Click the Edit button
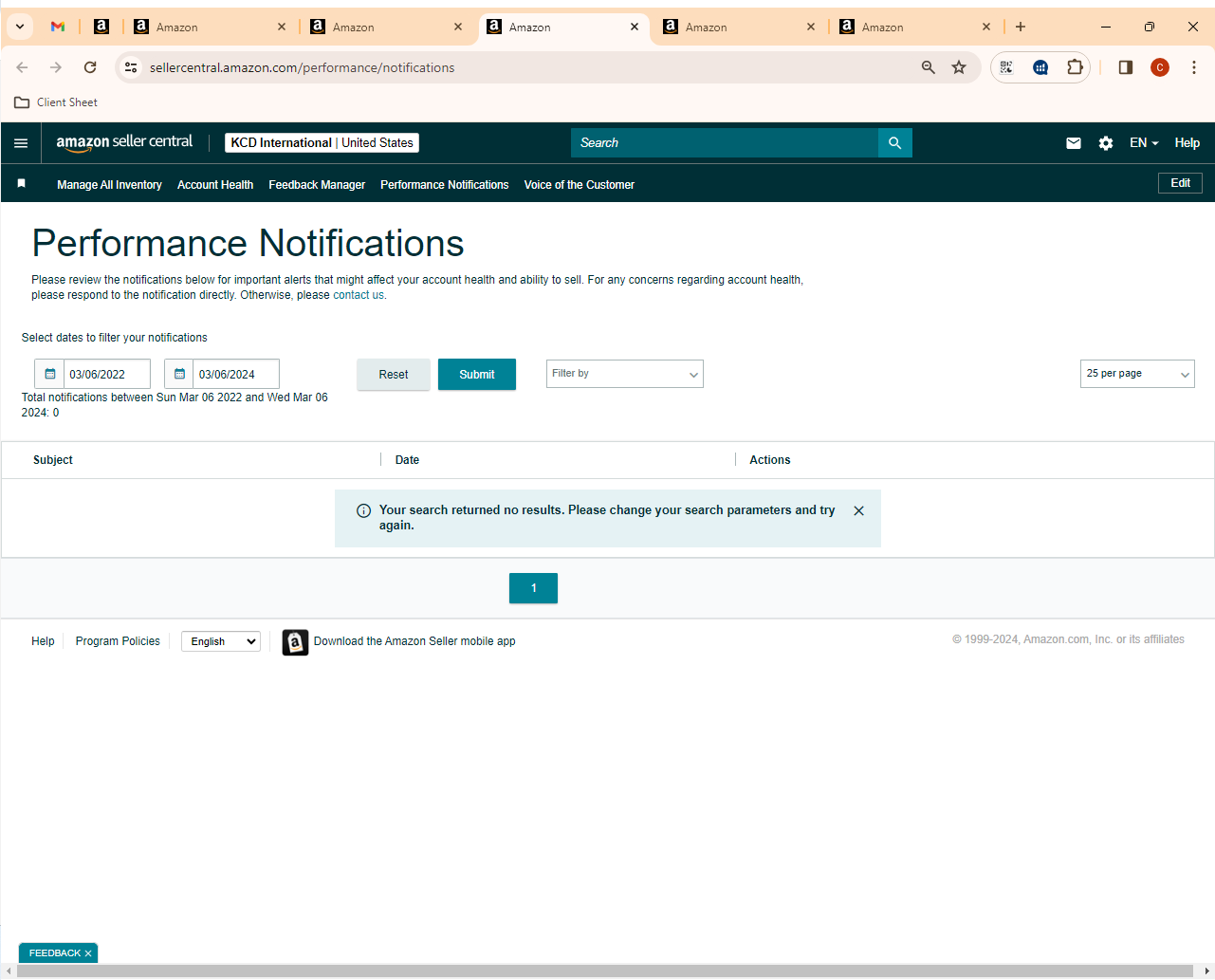Image resolution: width=1215 pixels, height=980 pixels. 1180,183
